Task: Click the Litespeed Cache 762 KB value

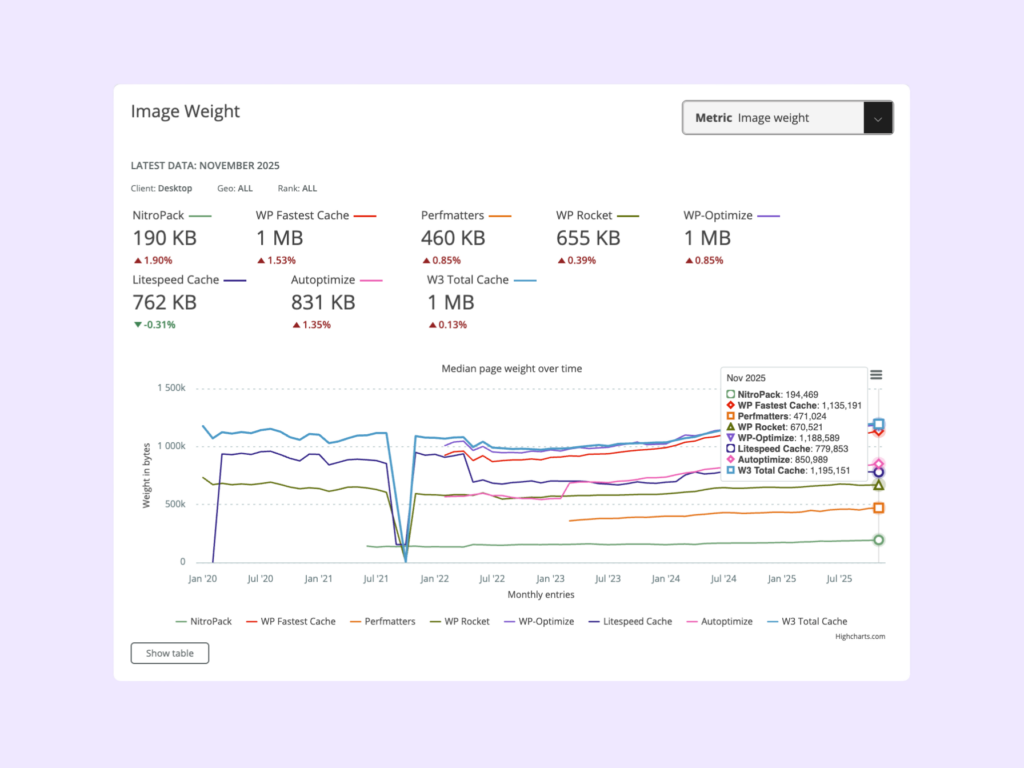Action: 165,302
